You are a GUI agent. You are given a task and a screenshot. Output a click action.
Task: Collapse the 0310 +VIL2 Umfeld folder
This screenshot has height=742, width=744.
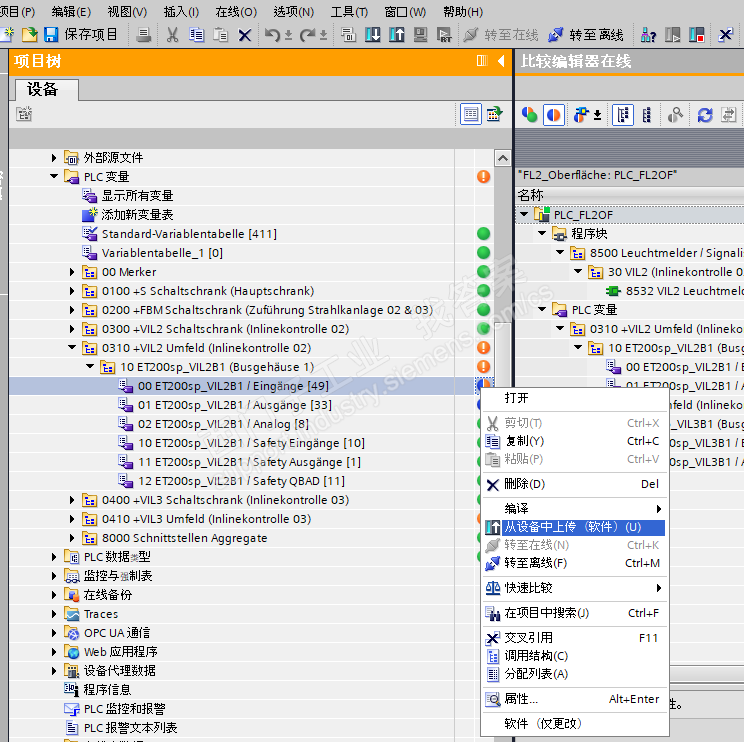[x=72, y=348]
